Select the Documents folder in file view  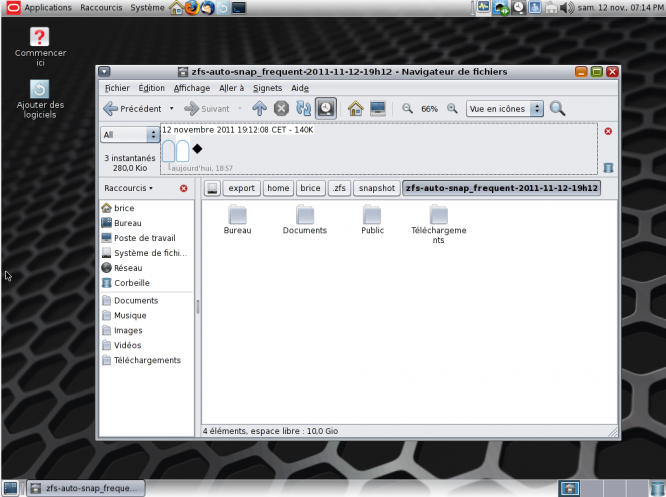click(x=305, y=219)
